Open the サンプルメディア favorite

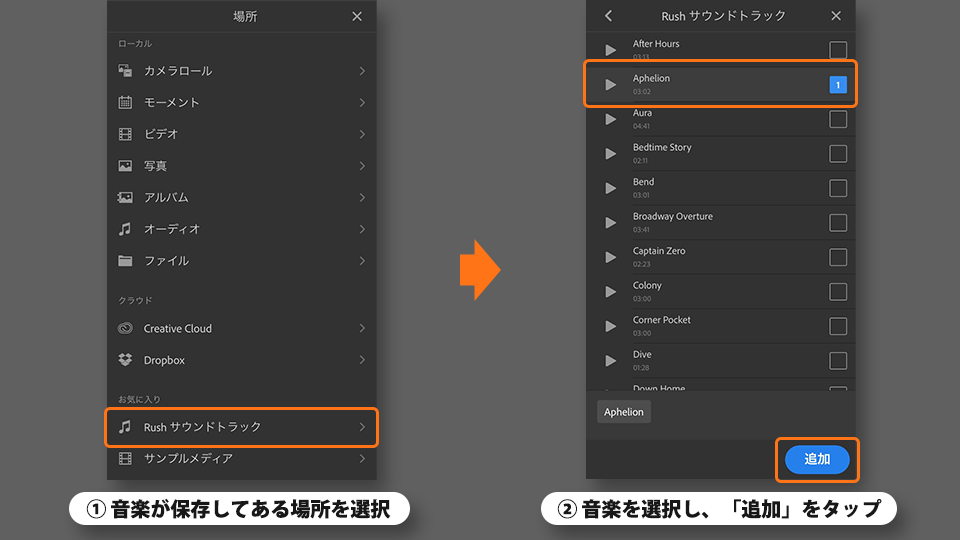pos(242,459)
